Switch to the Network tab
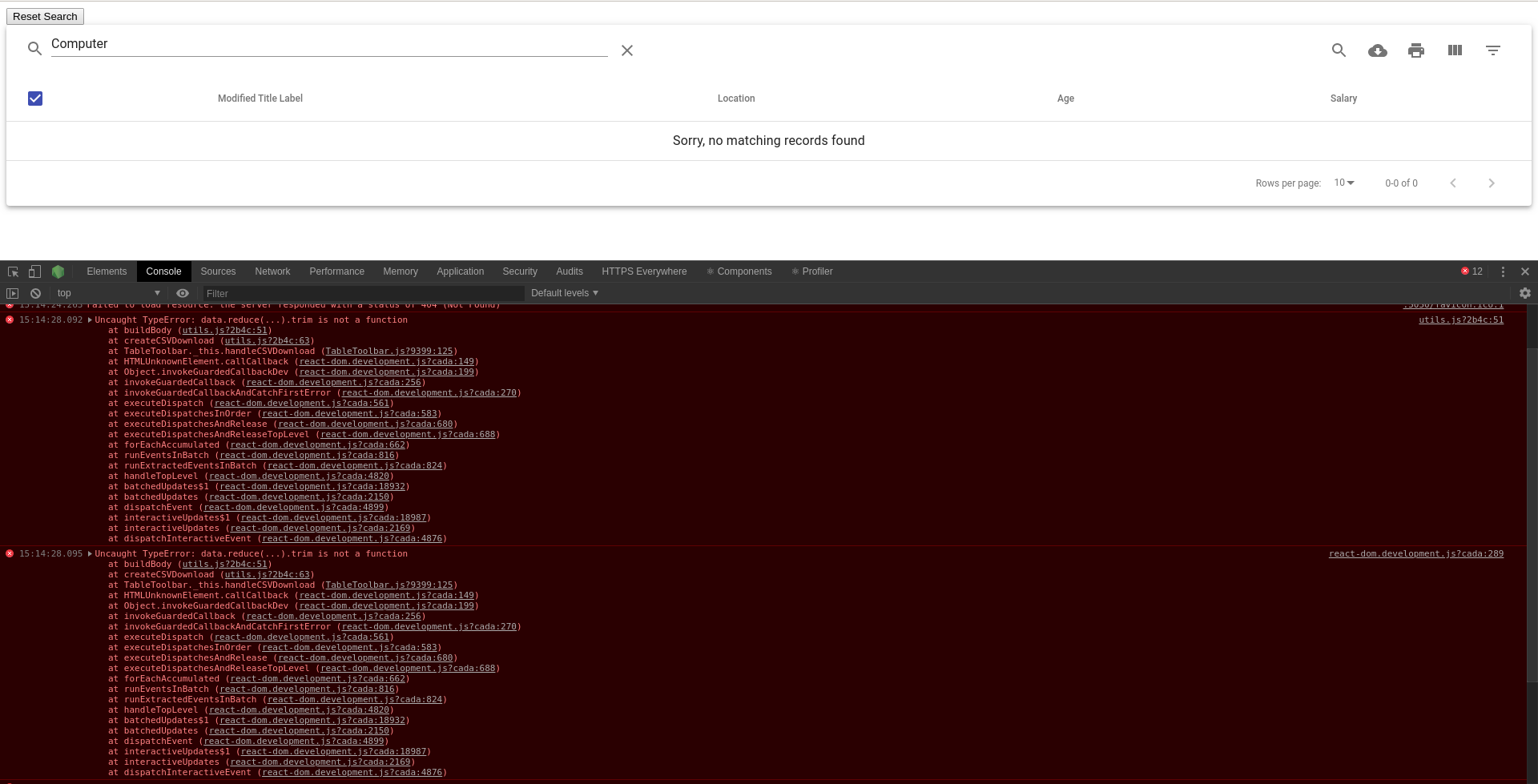 272,271
